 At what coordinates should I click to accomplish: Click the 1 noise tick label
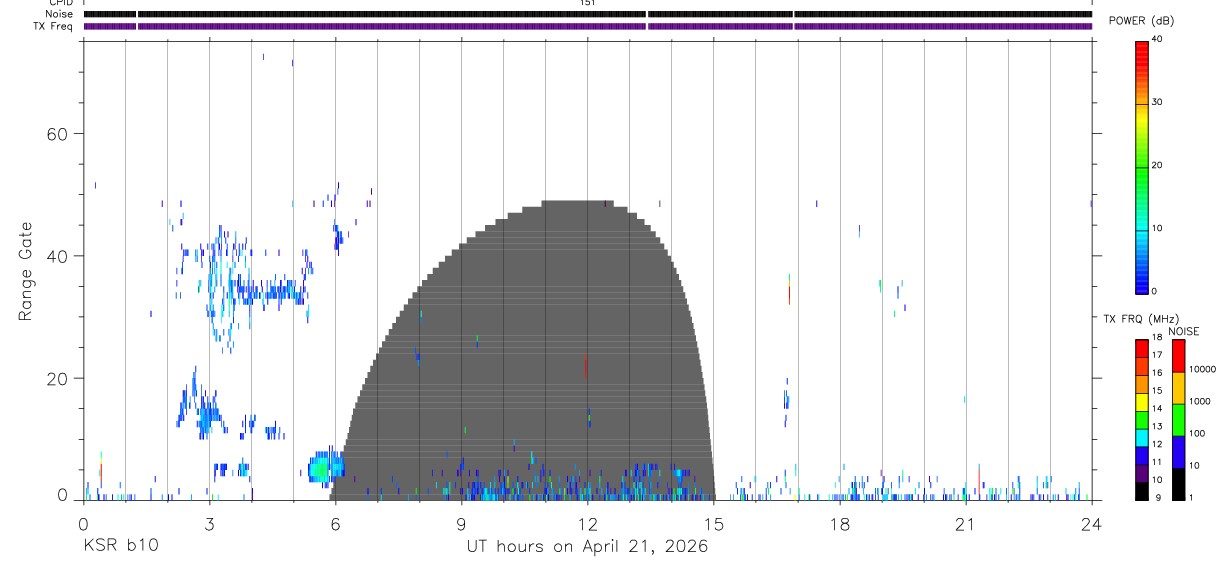pyautogui.click(x=1192, y=497)
